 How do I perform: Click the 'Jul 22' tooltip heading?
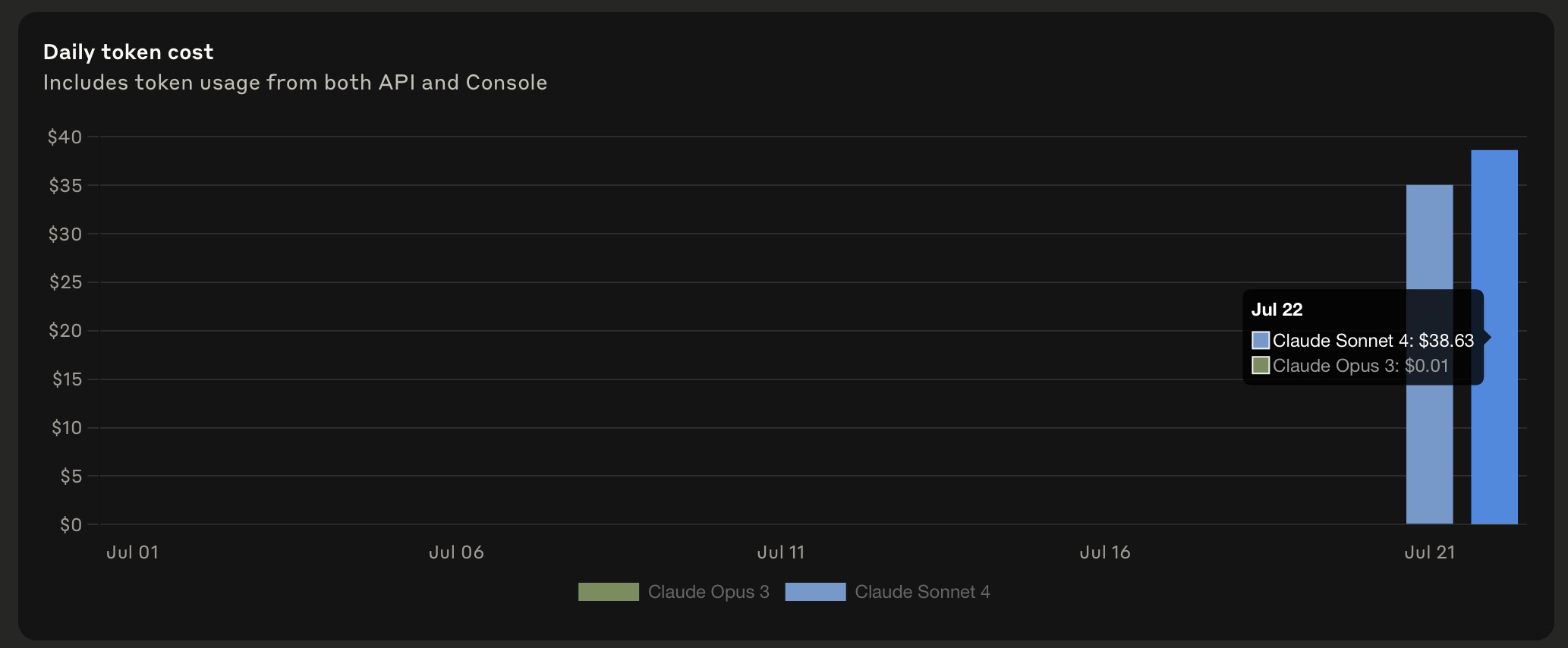(1277, 310)
